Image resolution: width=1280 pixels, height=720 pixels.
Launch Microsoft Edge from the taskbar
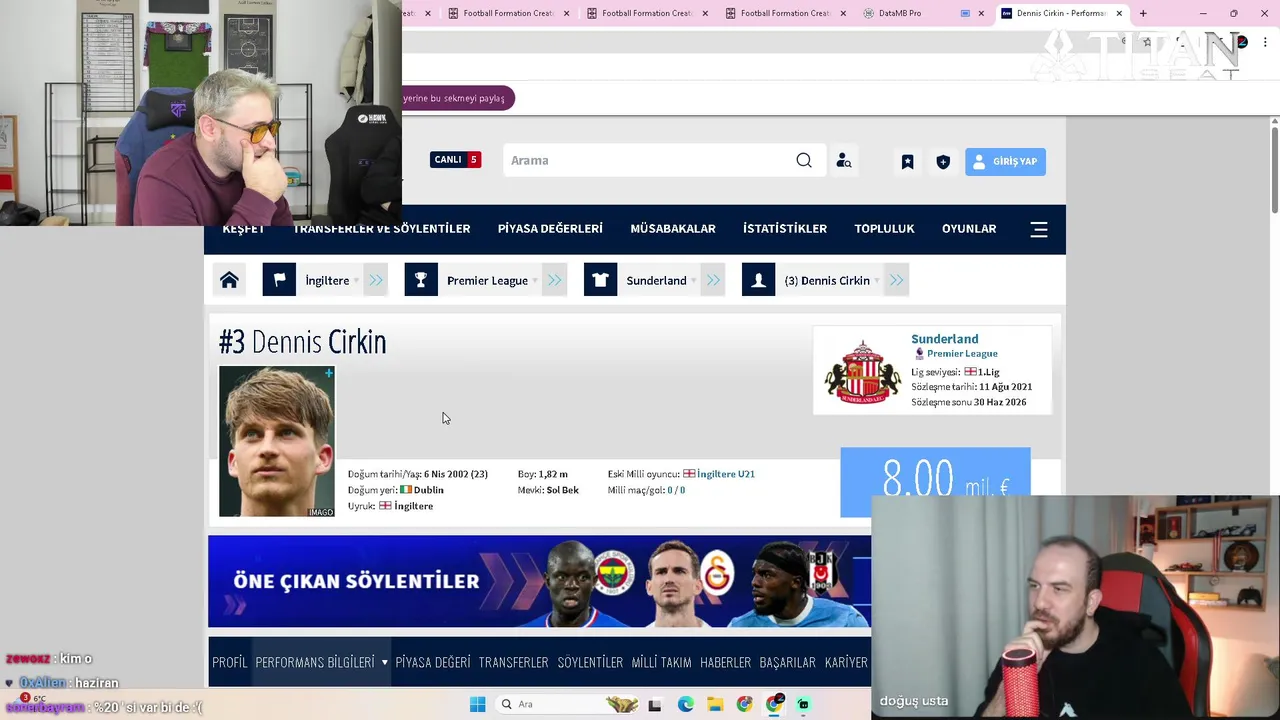tap(685, 704)
